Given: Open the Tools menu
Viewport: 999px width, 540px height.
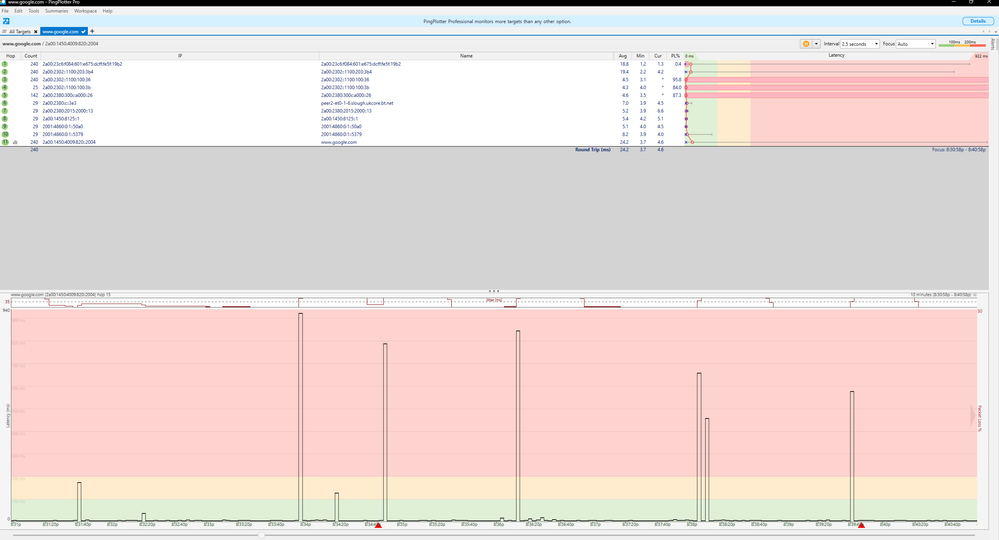Looking at the screenshot, I should (x=34, y=11).
